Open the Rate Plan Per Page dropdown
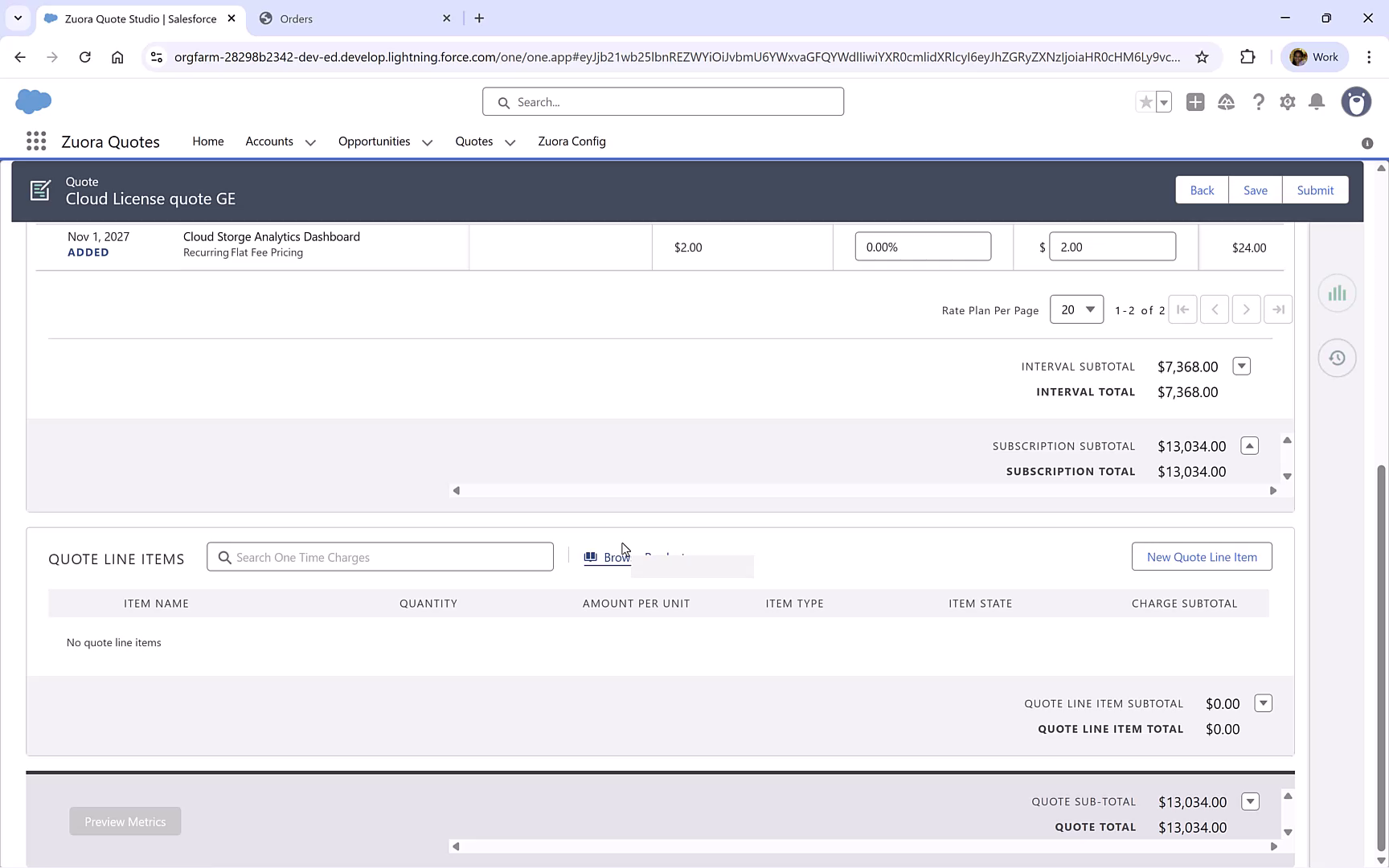 pos(1076,309)
